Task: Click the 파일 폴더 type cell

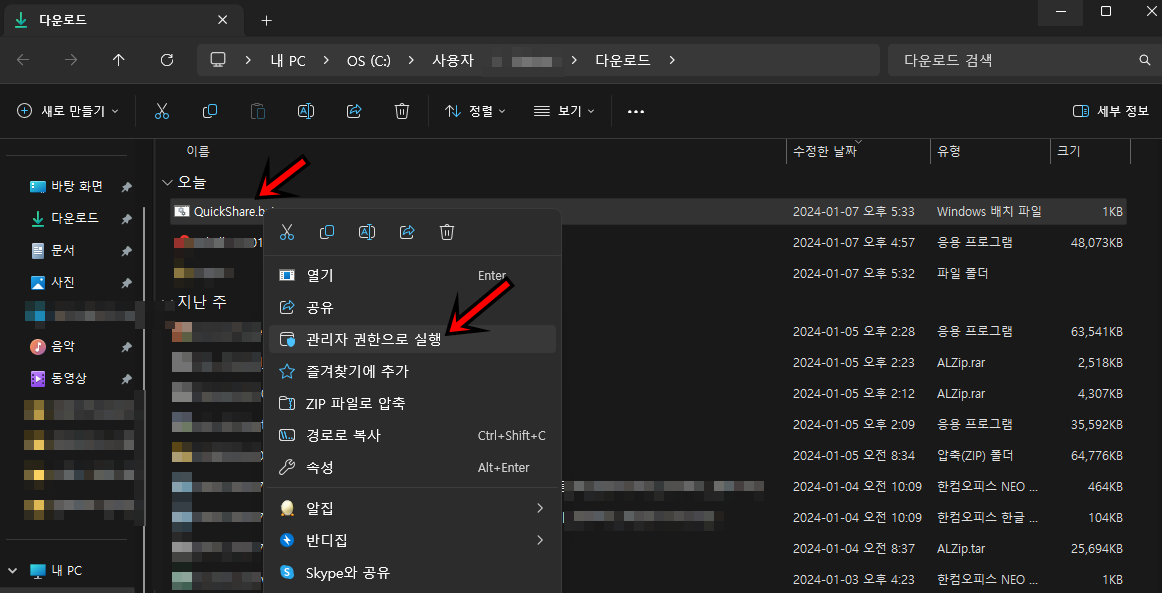Action: coord(963,274)
